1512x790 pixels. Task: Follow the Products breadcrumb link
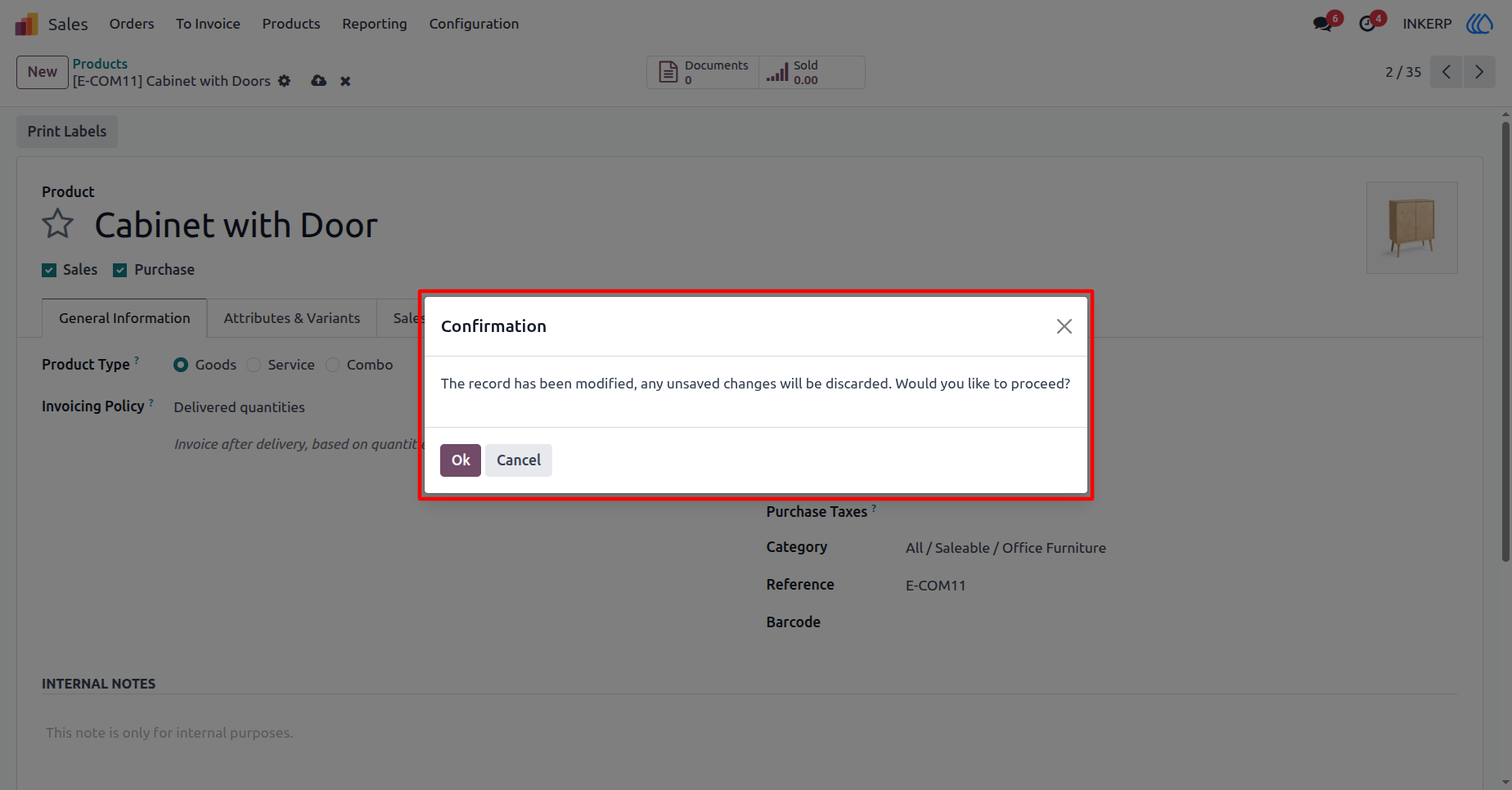point(100,64)
